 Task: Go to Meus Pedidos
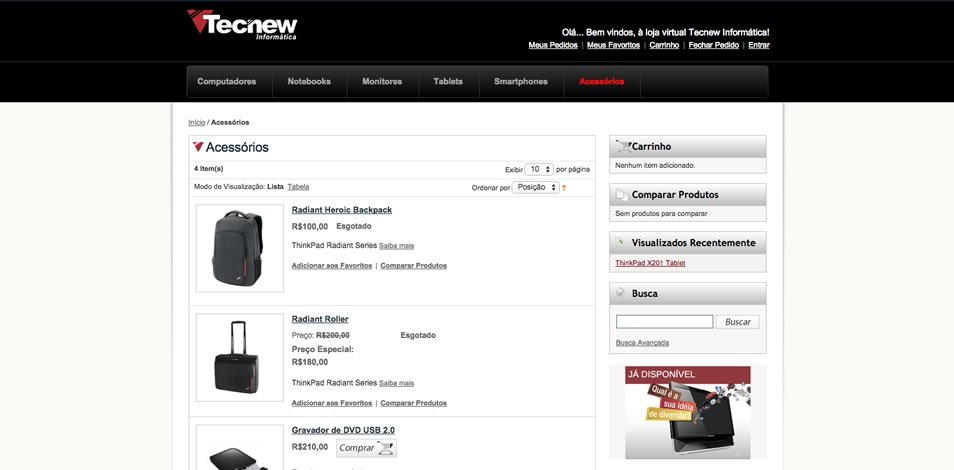tap(553, 45)
